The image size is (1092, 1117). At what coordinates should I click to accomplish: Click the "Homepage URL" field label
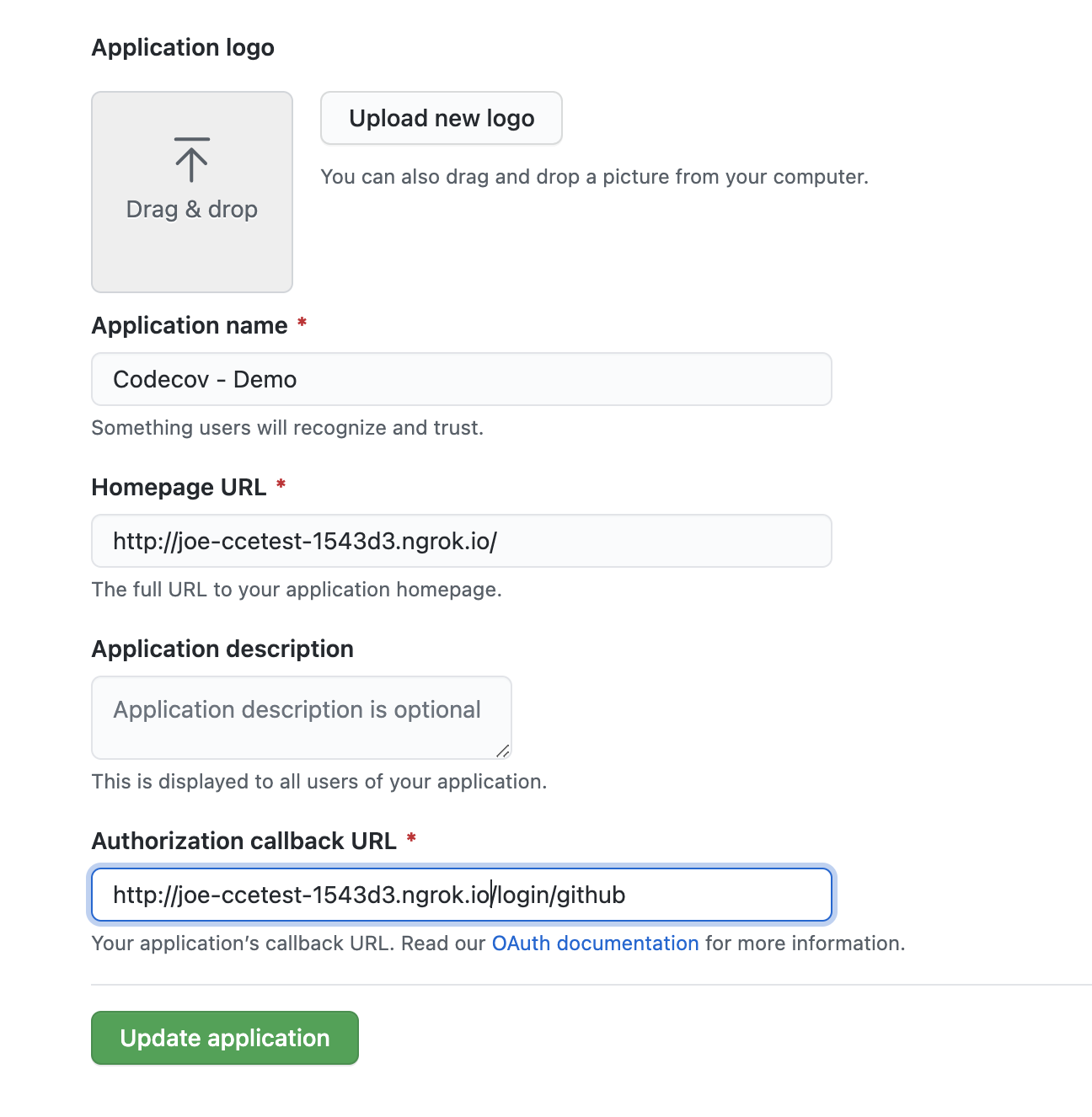click(x=179, y=487)
